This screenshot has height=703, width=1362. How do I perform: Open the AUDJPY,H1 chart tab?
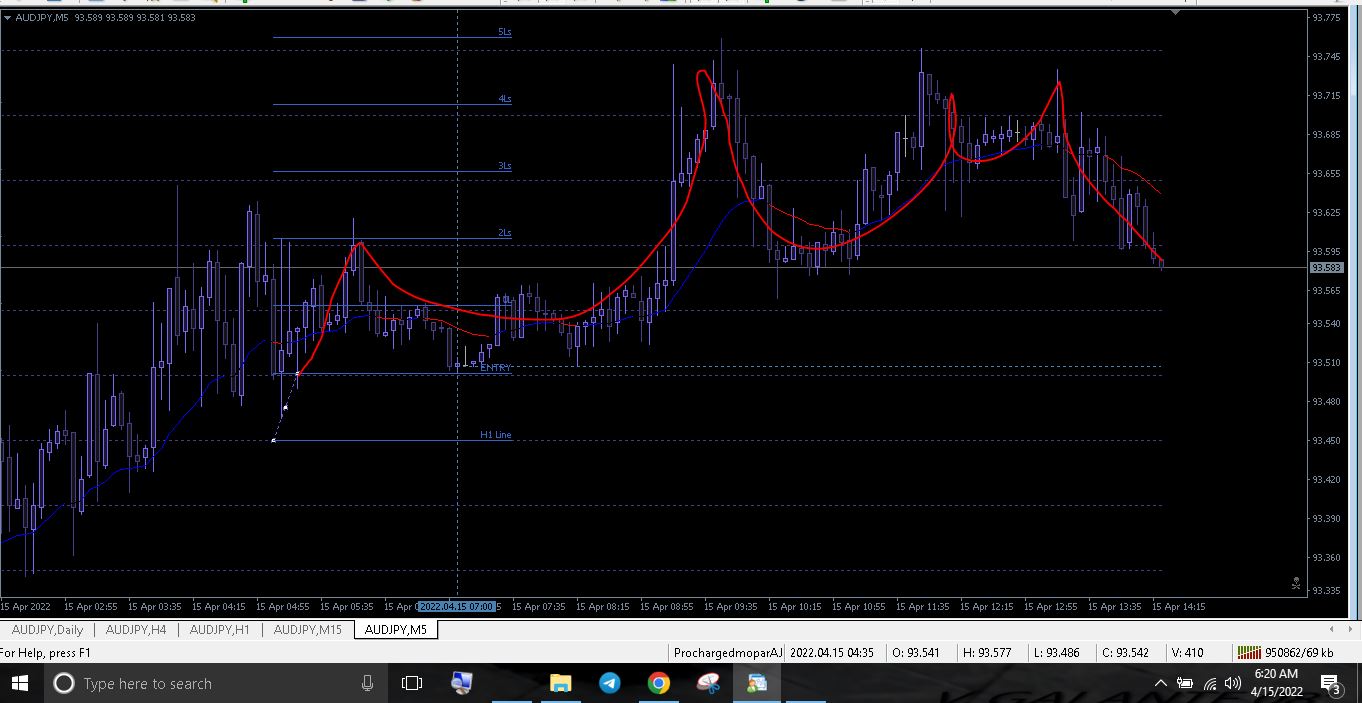click(x=219, y=629)
